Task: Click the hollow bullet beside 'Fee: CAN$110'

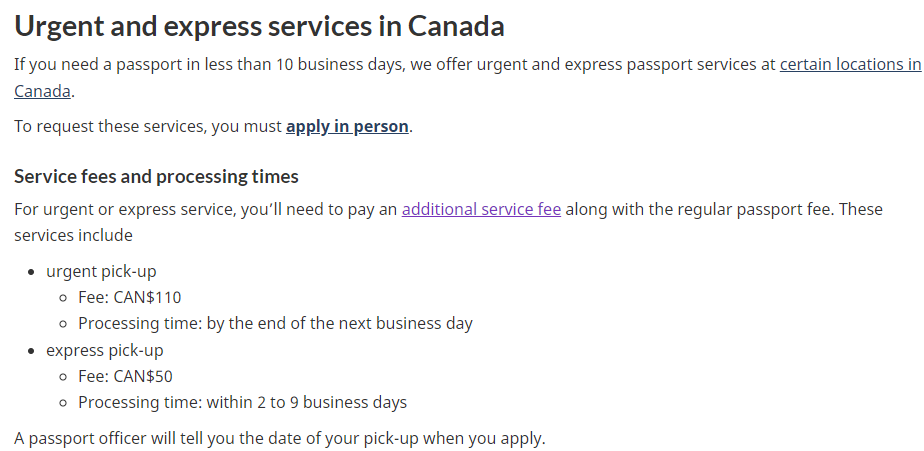Action: coord(64,298)
